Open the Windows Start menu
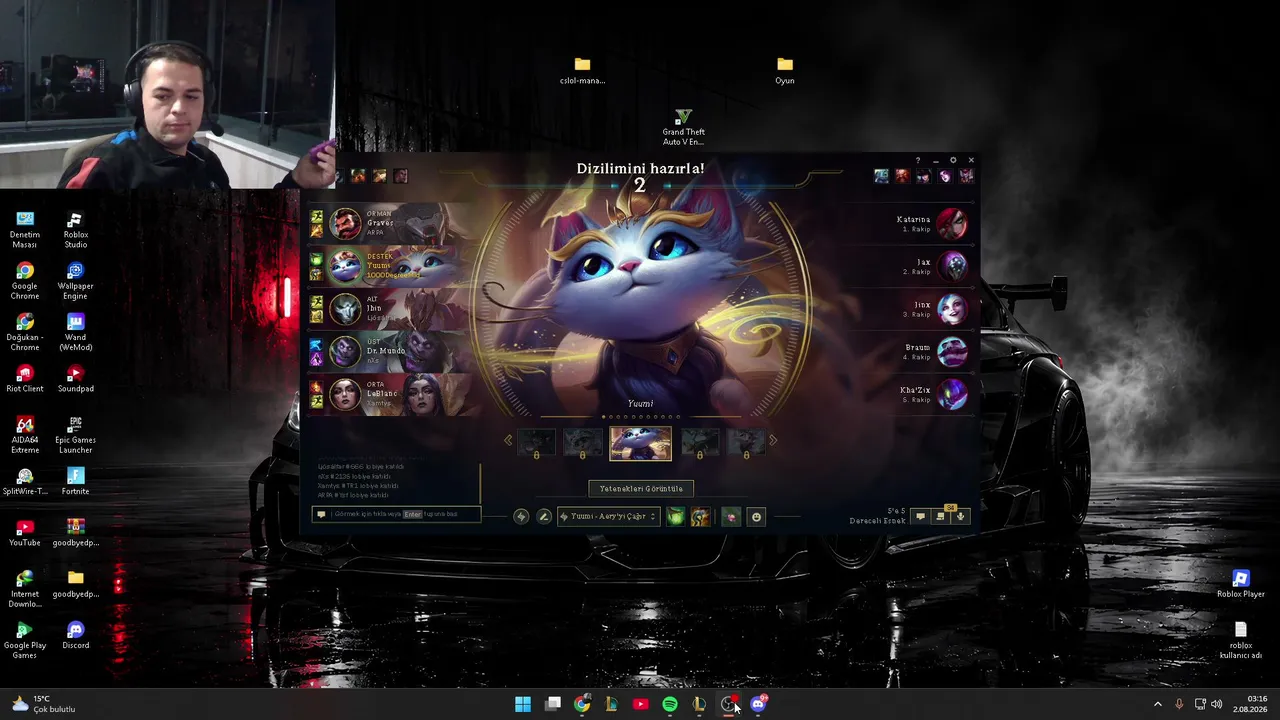The image size is (1280, 720). click(523, 704)
